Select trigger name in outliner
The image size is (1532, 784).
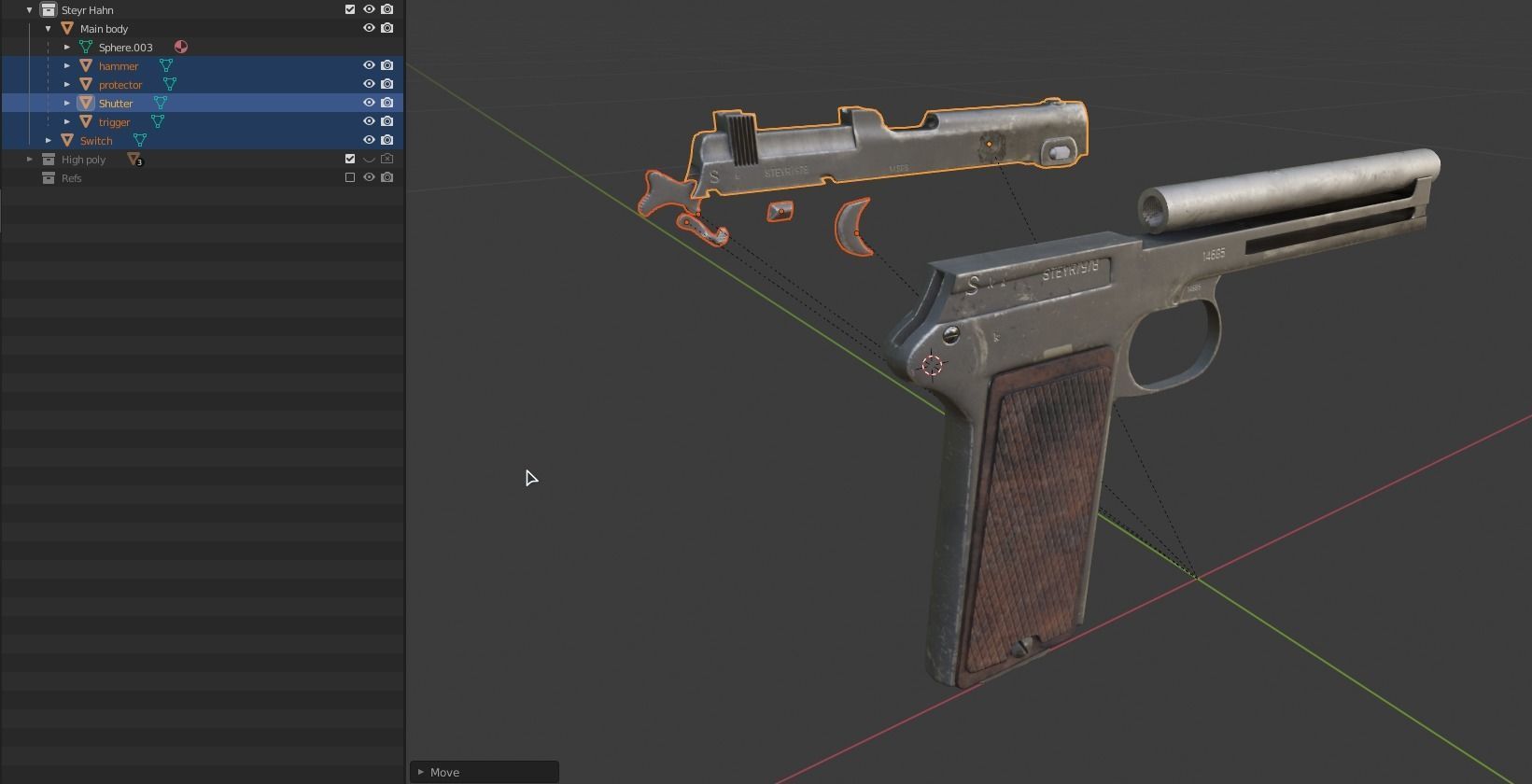pos(115,122)
